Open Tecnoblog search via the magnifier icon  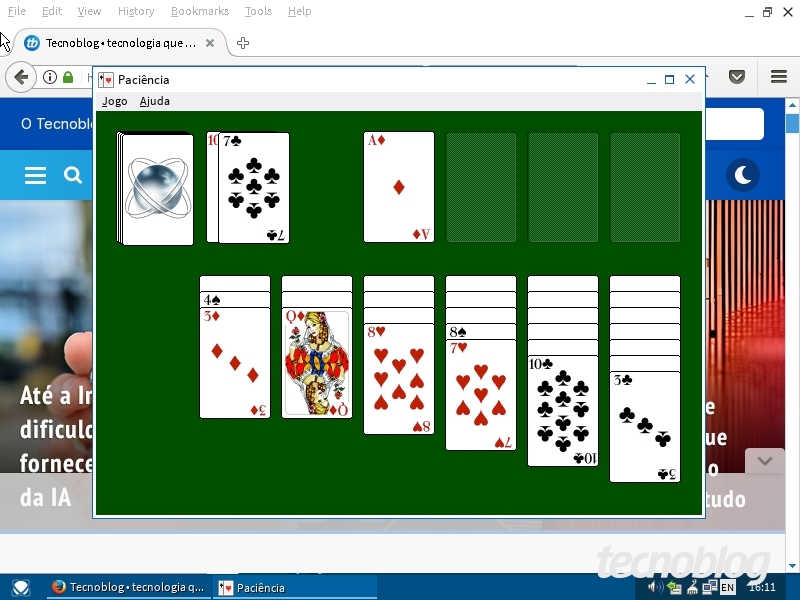tap(73, 175)
